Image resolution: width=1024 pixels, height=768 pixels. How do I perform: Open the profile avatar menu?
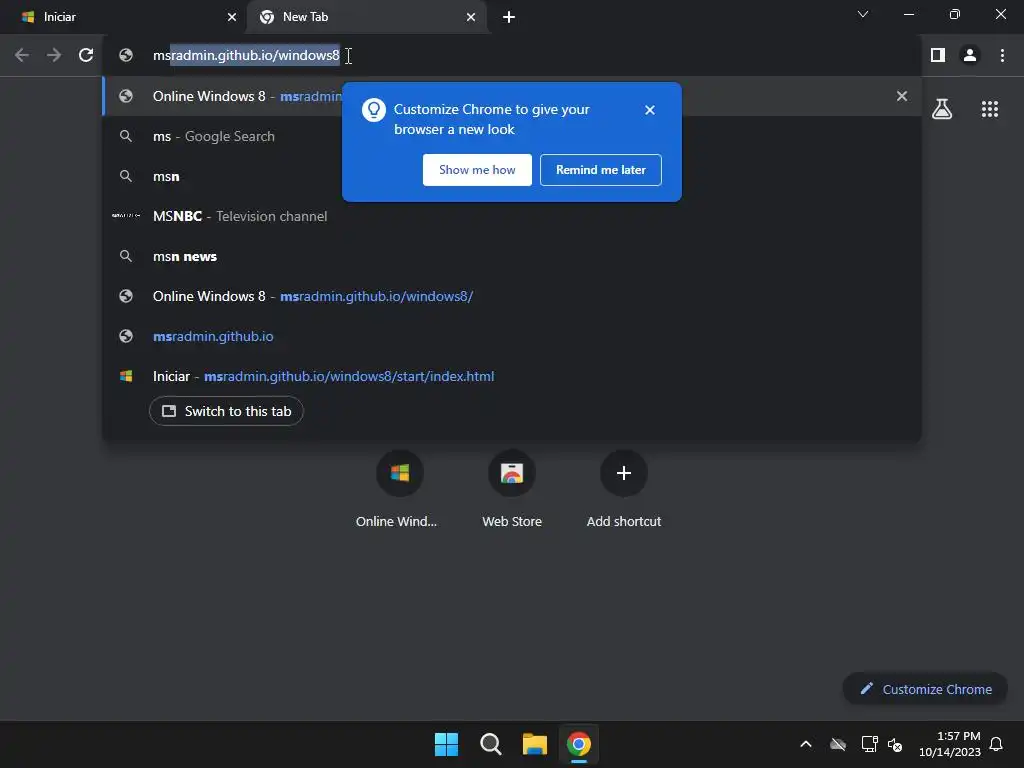tap(970, 56)
